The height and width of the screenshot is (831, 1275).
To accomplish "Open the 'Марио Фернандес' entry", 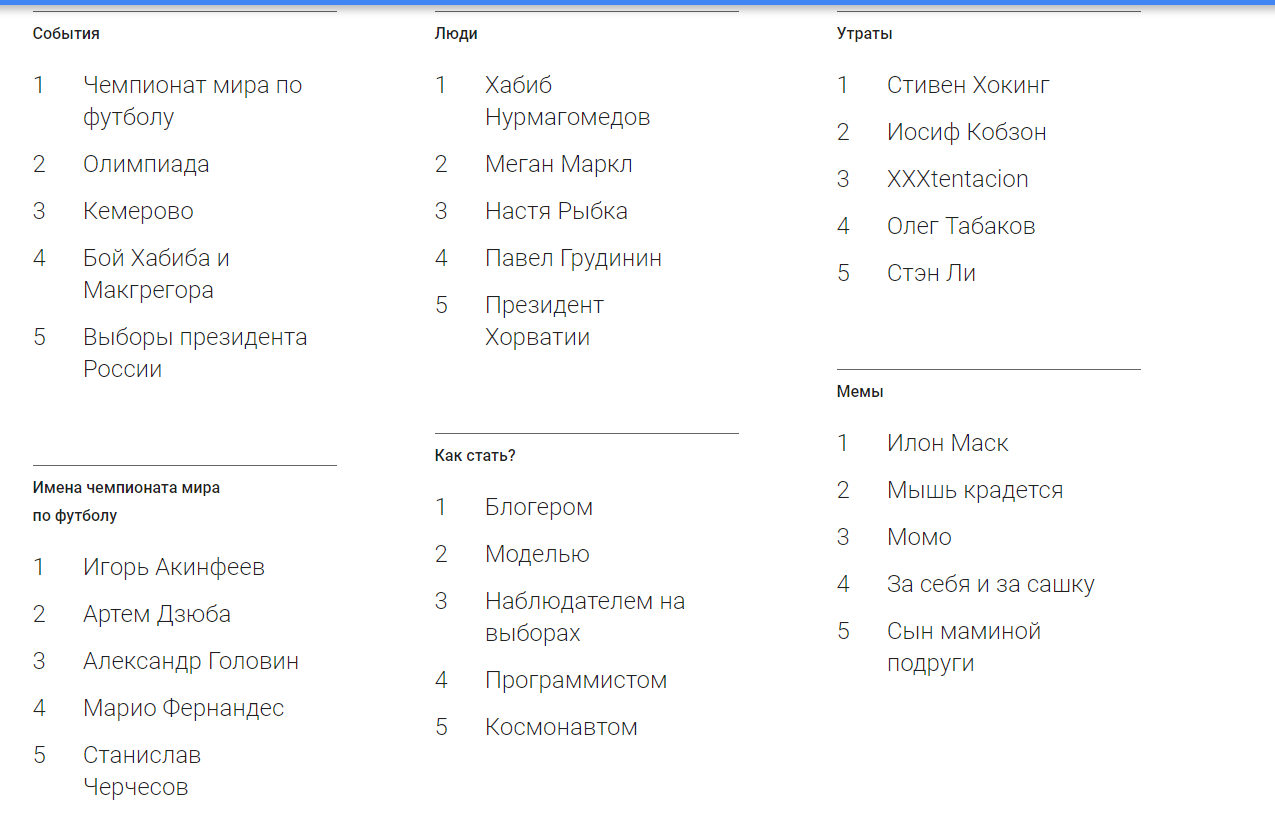I will pos(183,708).
